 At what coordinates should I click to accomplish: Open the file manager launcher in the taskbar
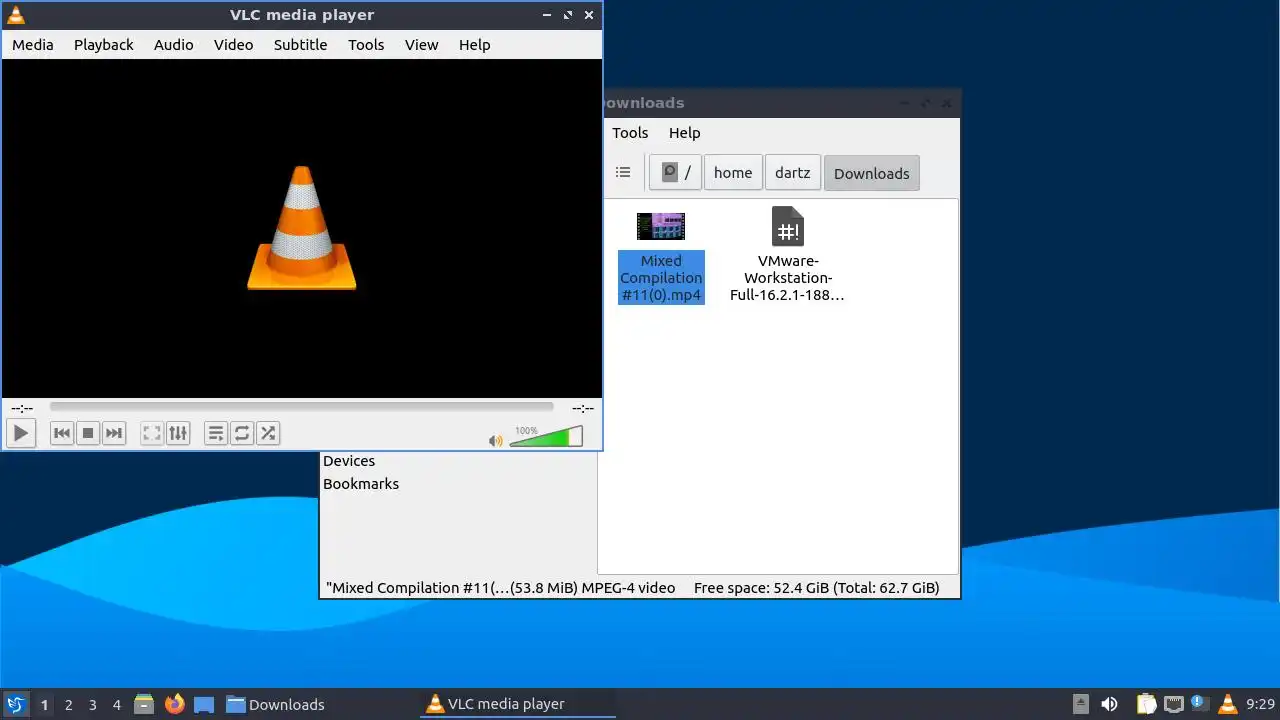(x=144, y=704)
